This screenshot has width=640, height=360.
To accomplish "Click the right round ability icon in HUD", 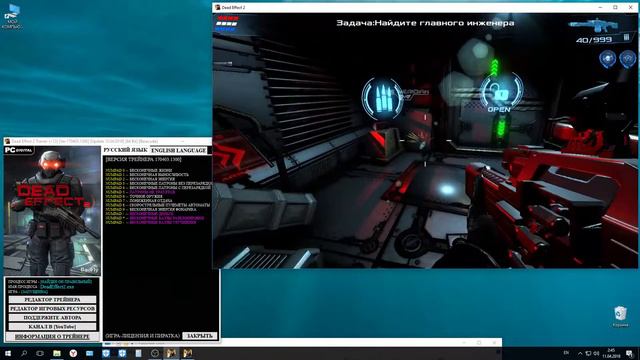I will [627, 59].
